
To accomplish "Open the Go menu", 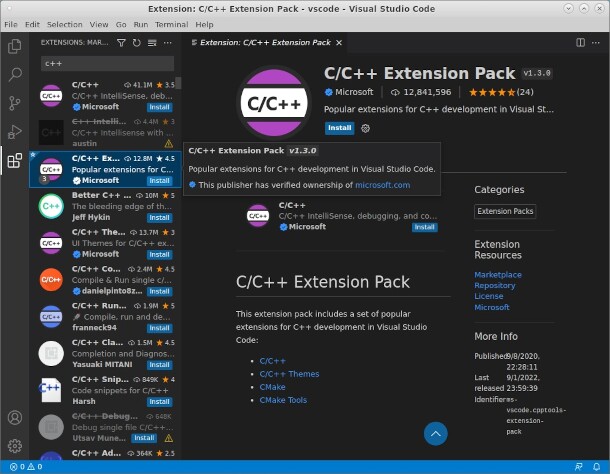I will tap(121, 25).
